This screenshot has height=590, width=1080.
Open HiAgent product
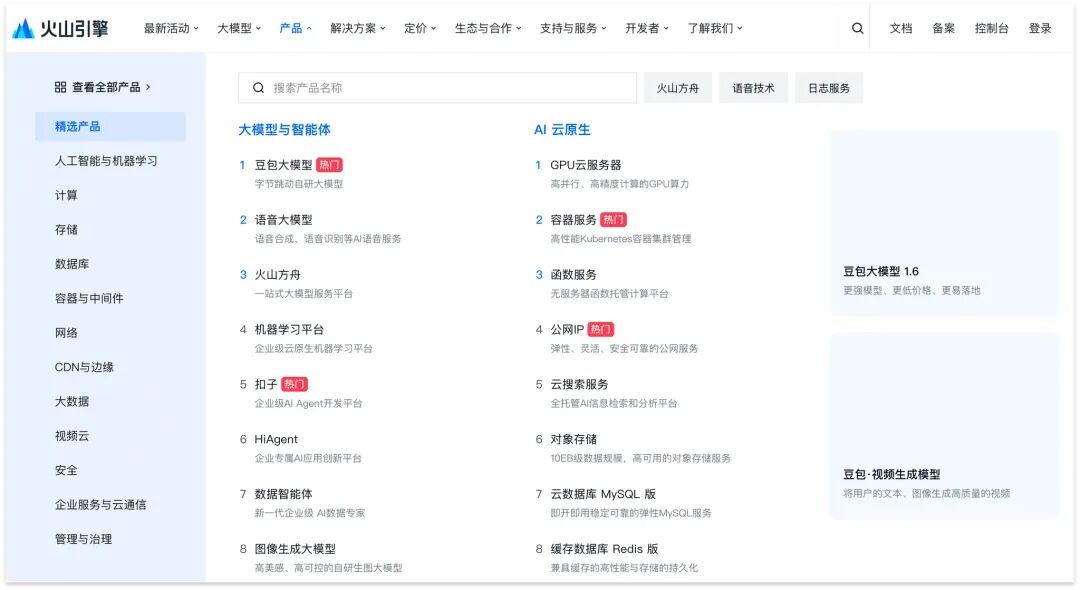pyautogui.click(x=276, y=439)
